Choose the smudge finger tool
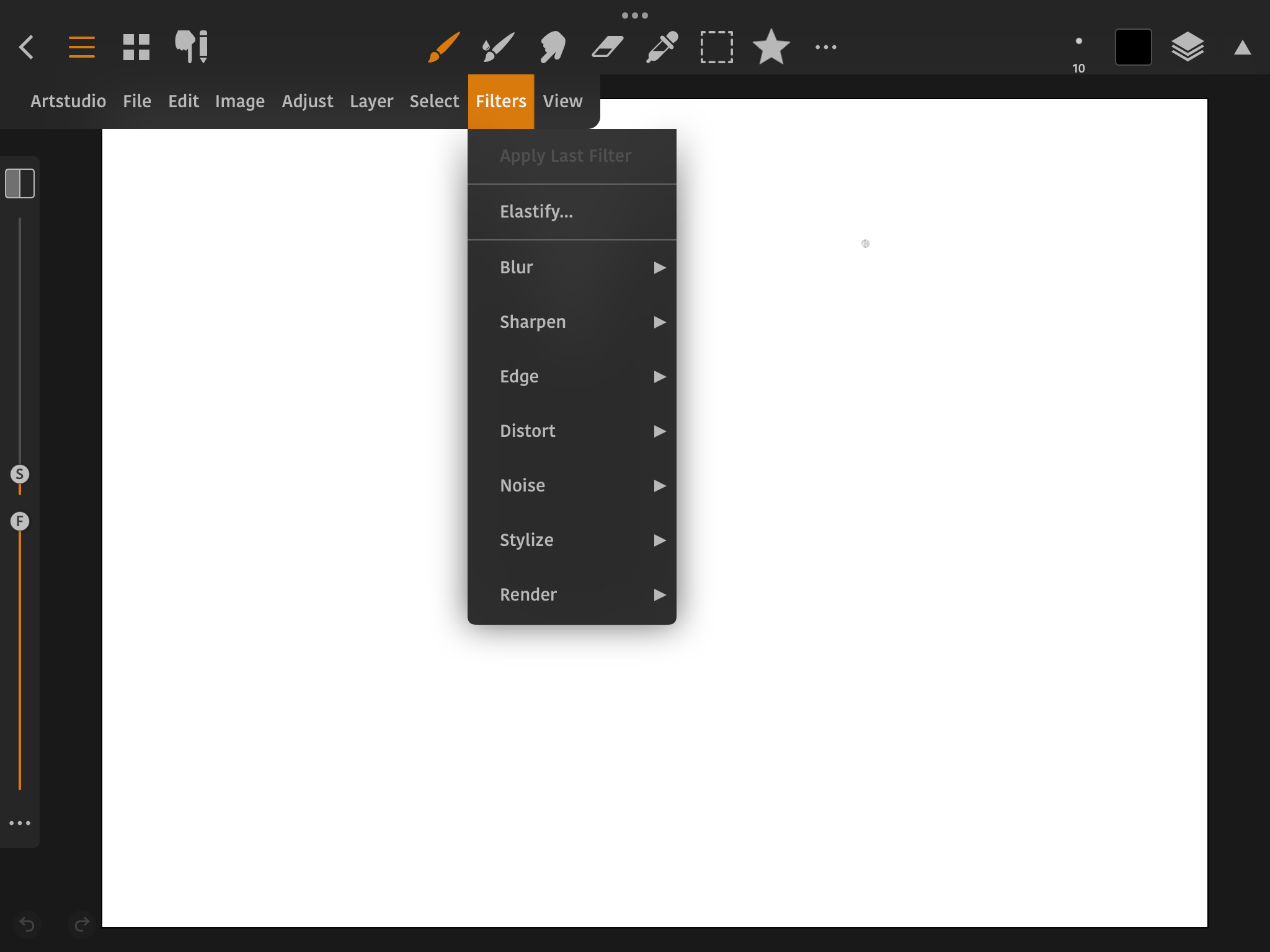1270x952 pixels. (x=553, y=47)
